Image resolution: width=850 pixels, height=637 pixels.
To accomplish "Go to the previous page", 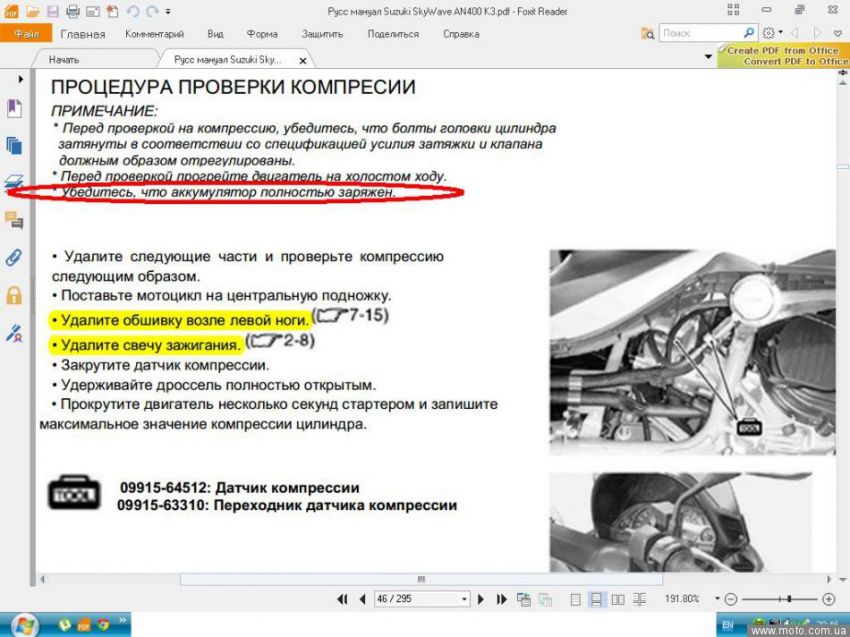I will coord(362,599).
